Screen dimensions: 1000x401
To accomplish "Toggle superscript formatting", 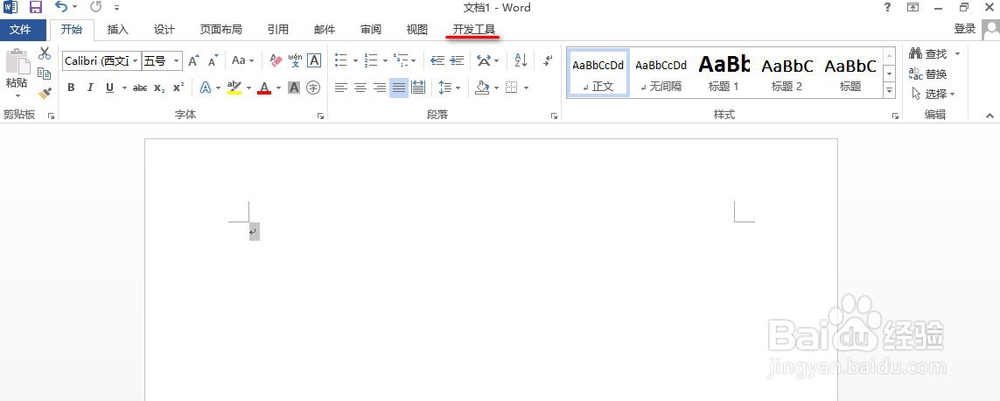I will point(179,88).
